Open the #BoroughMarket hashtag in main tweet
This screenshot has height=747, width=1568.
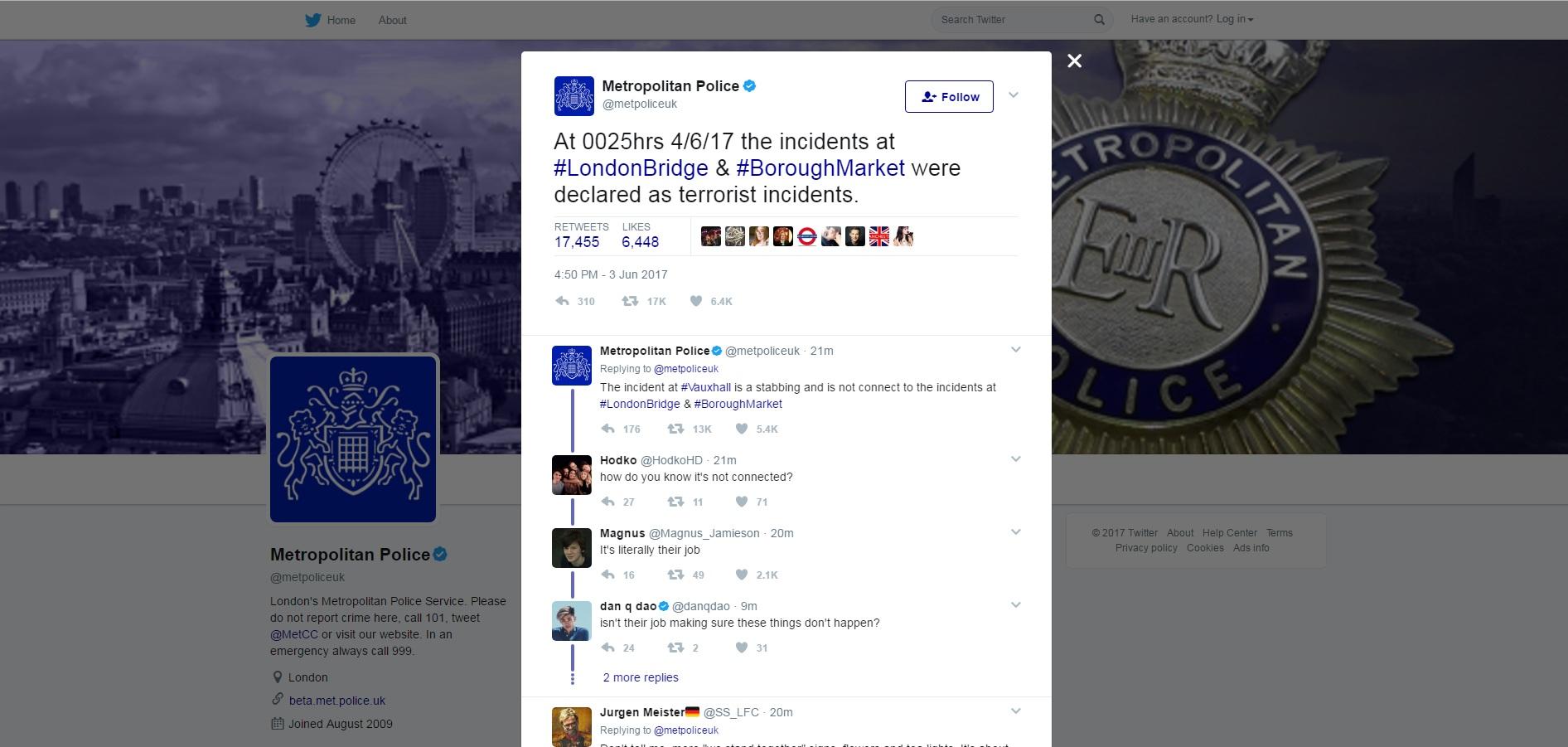pos(820,168)
